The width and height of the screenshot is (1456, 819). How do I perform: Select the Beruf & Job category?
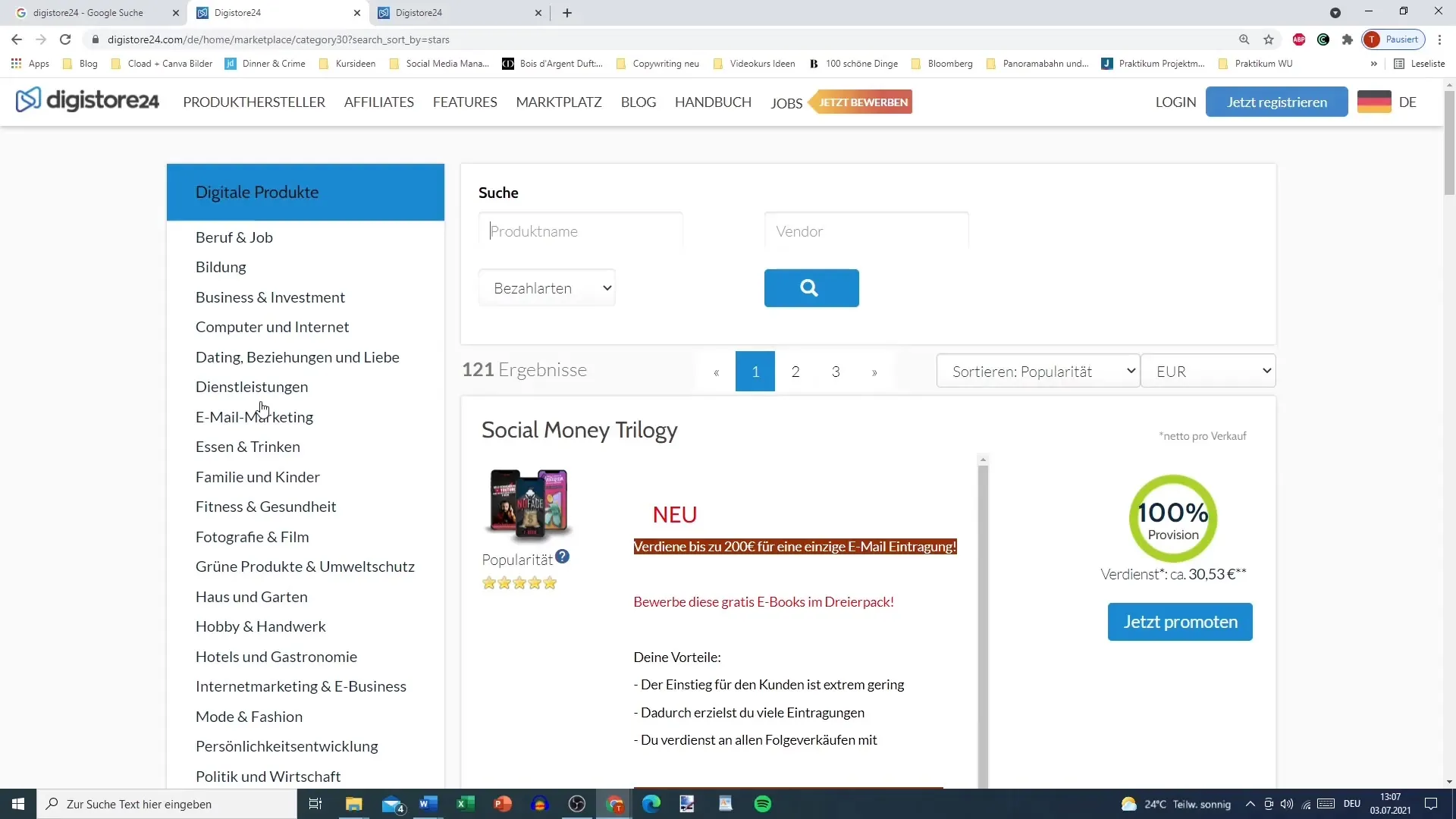coord(234,237)
